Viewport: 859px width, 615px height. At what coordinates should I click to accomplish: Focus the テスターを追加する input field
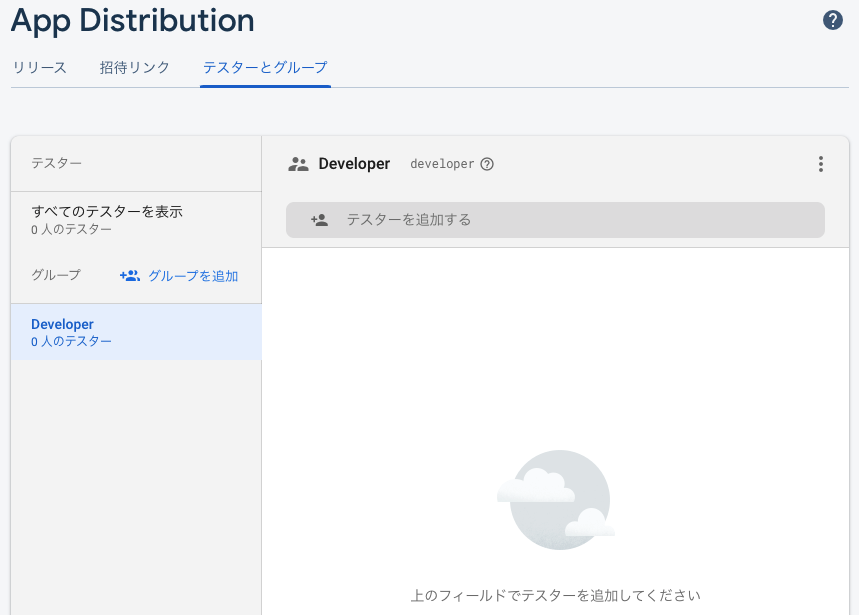pyautogui.click(x=555, y=220)
